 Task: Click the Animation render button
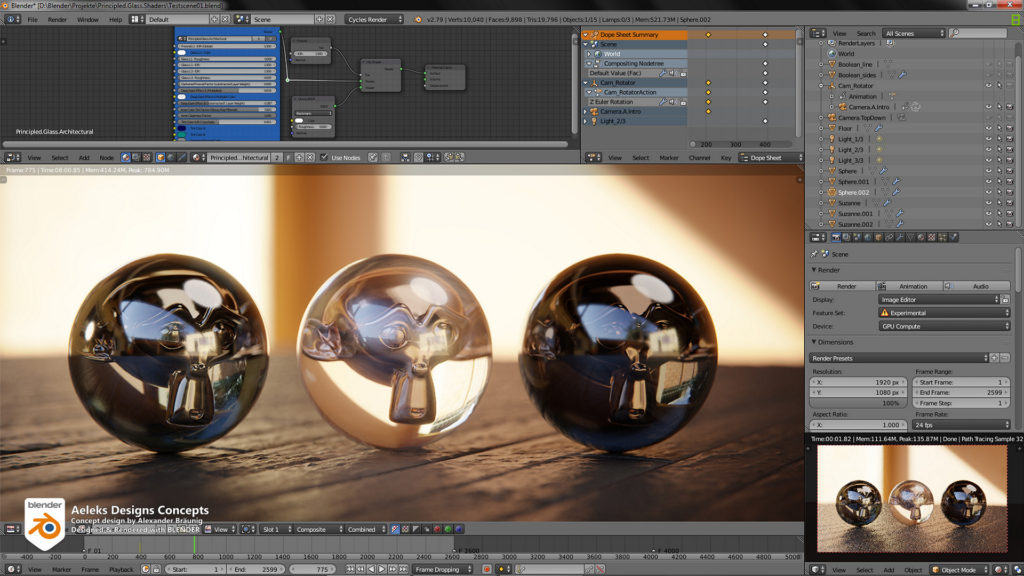pos(910,286)
